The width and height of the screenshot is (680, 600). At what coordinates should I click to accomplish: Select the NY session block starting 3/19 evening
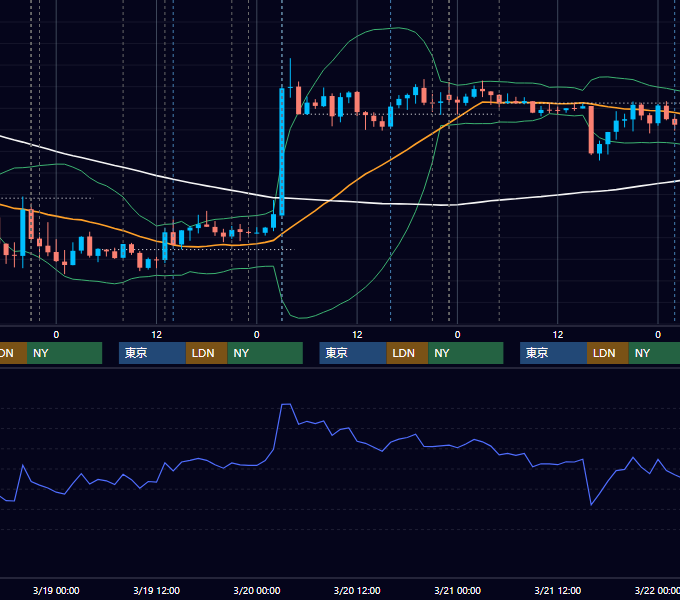[265, 353]
